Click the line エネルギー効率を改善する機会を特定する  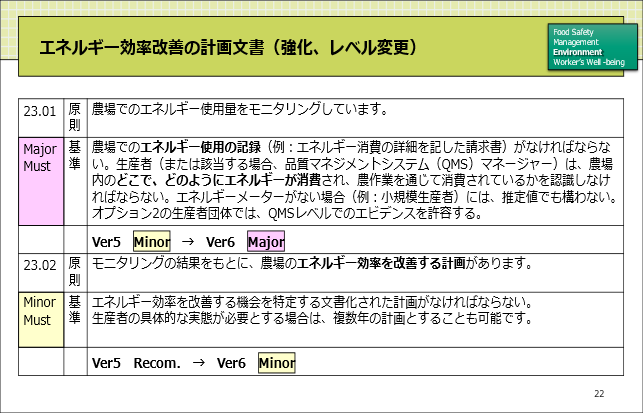(312, 302)
